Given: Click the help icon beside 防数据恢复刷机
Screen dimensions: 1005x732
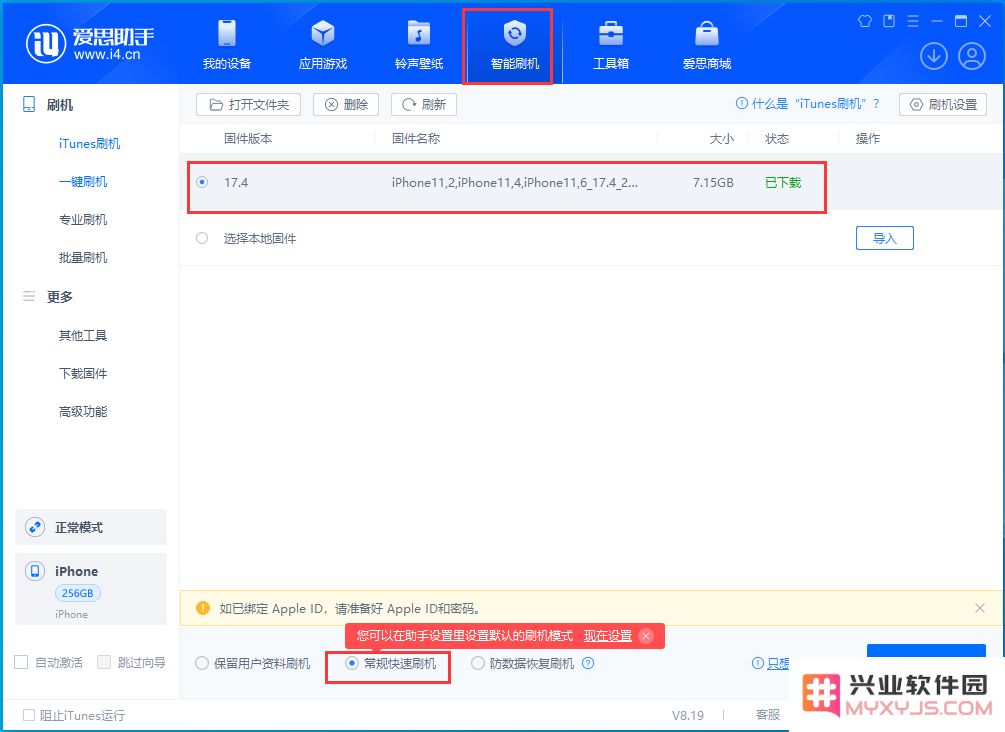Looking at the screenshot, I should coord(588,663).
